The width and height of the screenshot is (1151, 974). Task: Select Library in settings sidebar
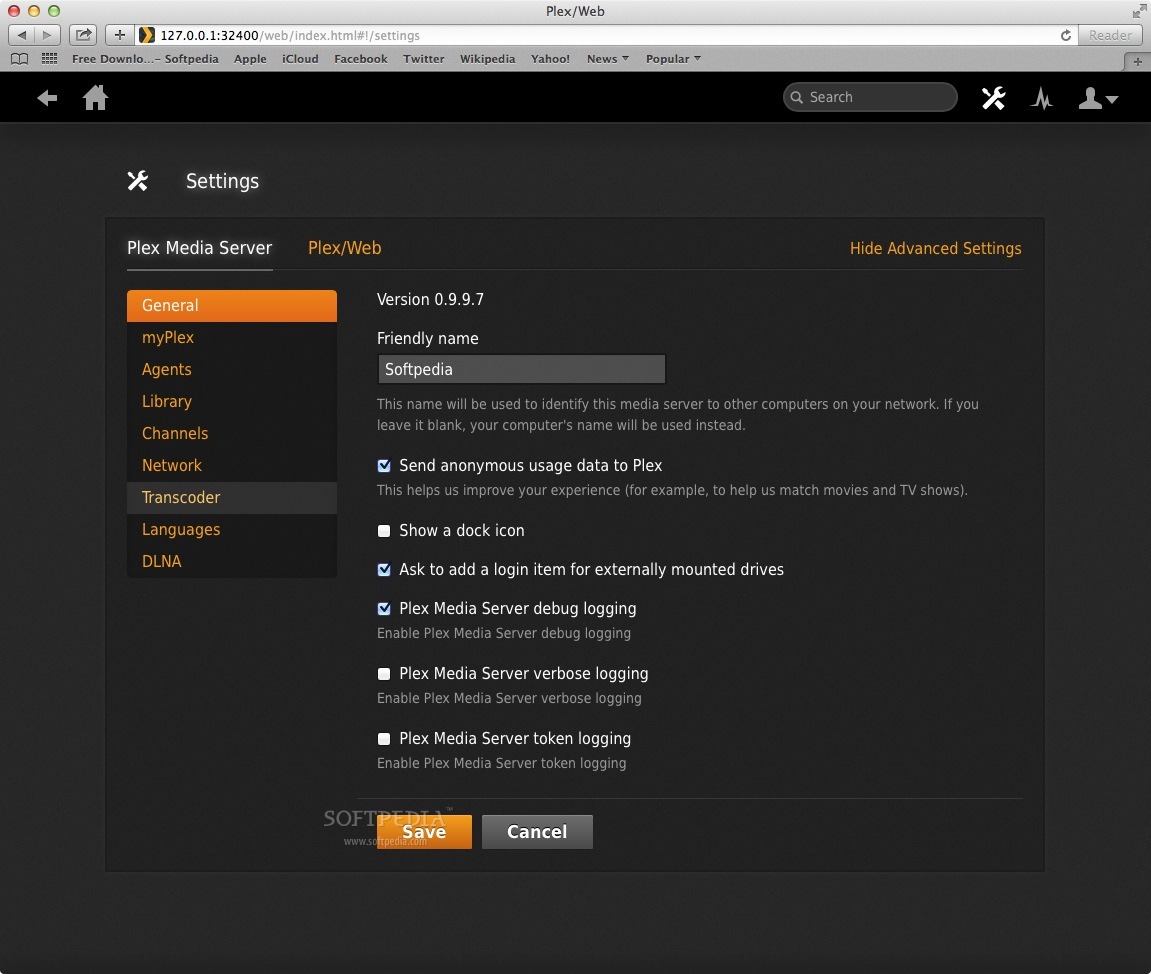(x=232, y=401)
